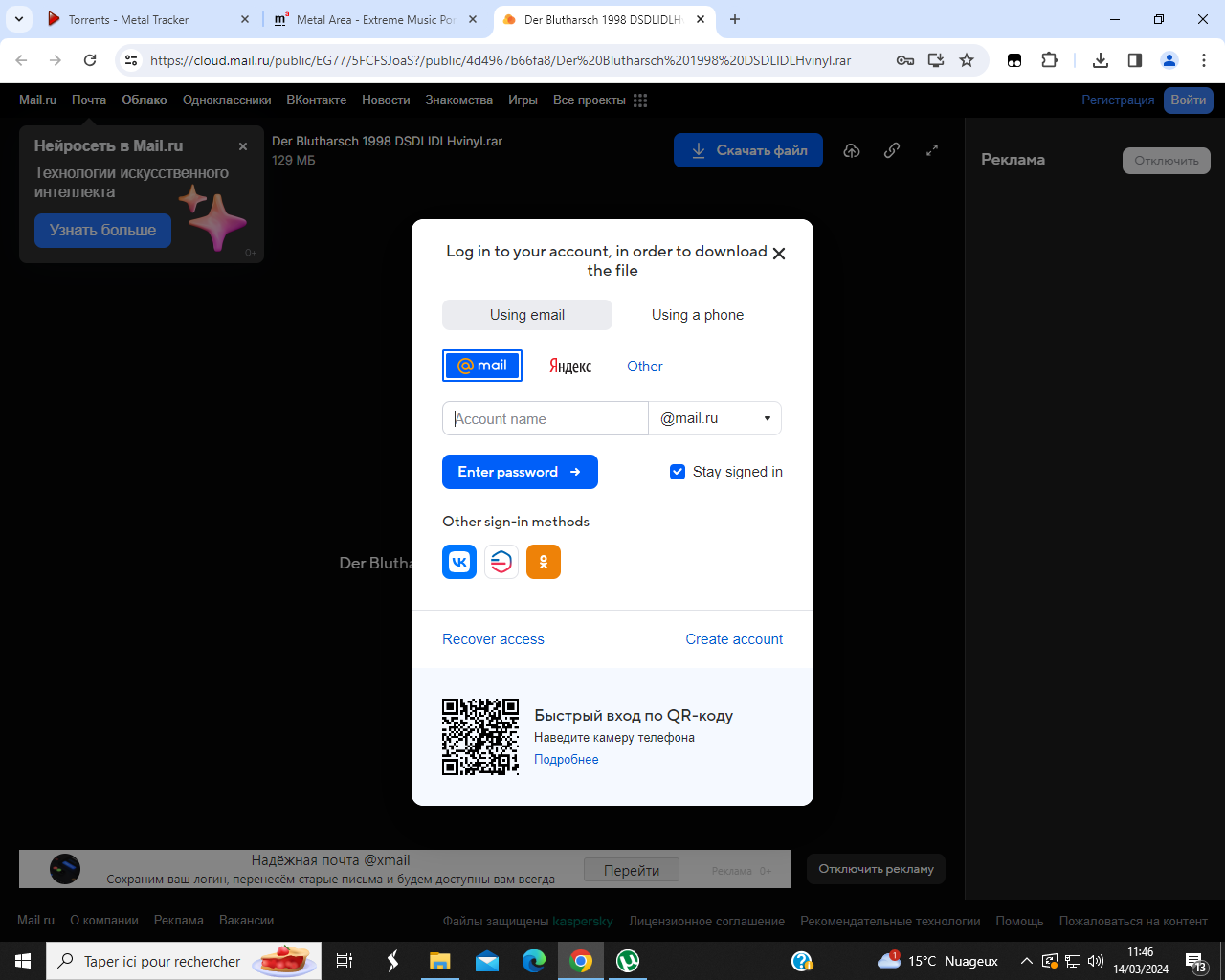Click the save to cloud icon
The image size is (1225, 980).
852,150
